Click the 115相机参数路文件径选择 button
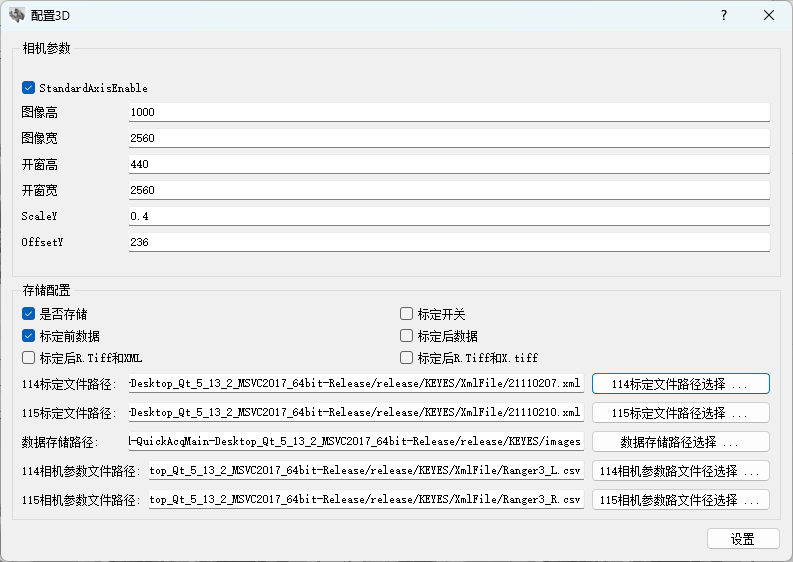Image resolution: width=793 pixels, height=562 pixels. pos(680,500)
